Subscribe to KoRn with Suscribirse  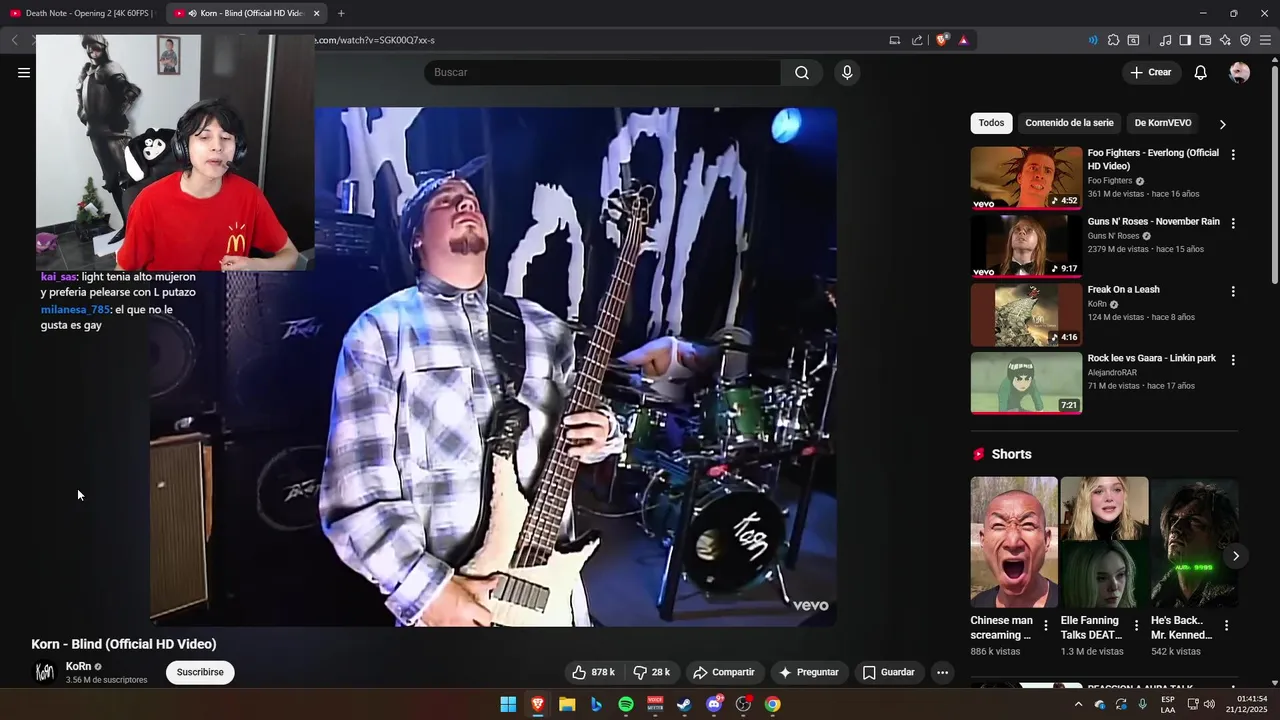pos(200,672)
